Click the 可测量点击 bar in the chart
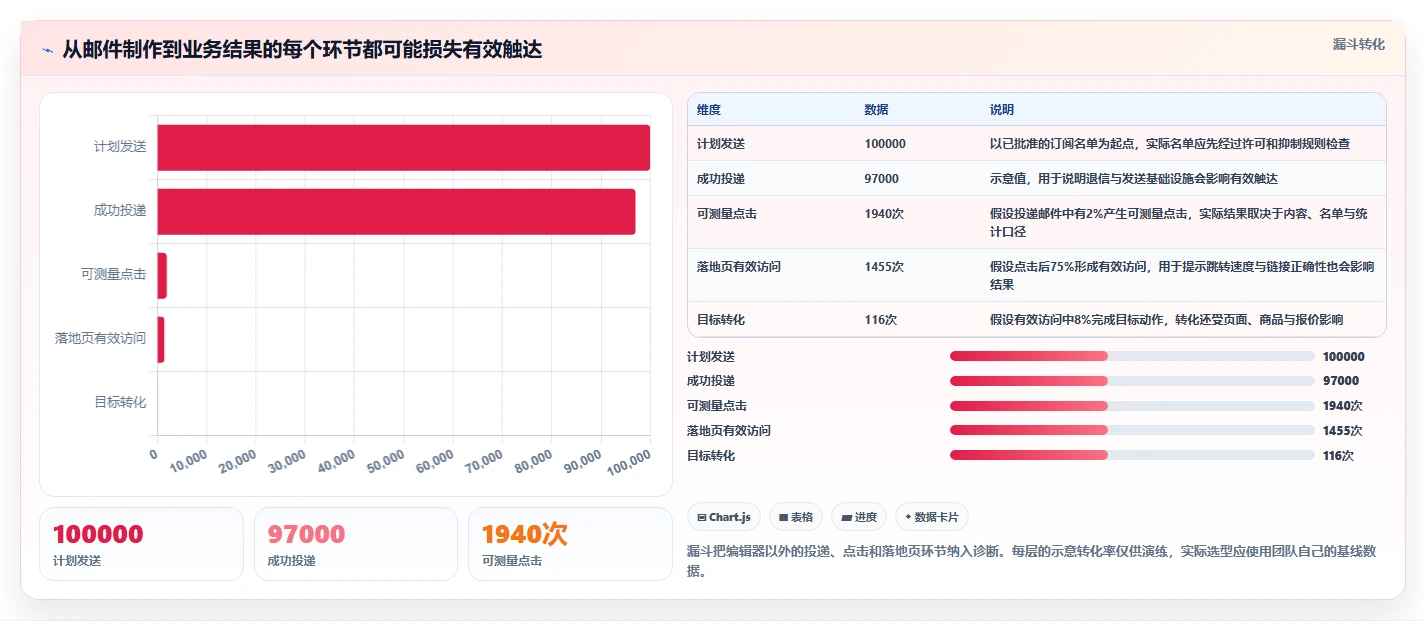The height and width of the screenshot is (621, 1426). click(x=162, y=275)
